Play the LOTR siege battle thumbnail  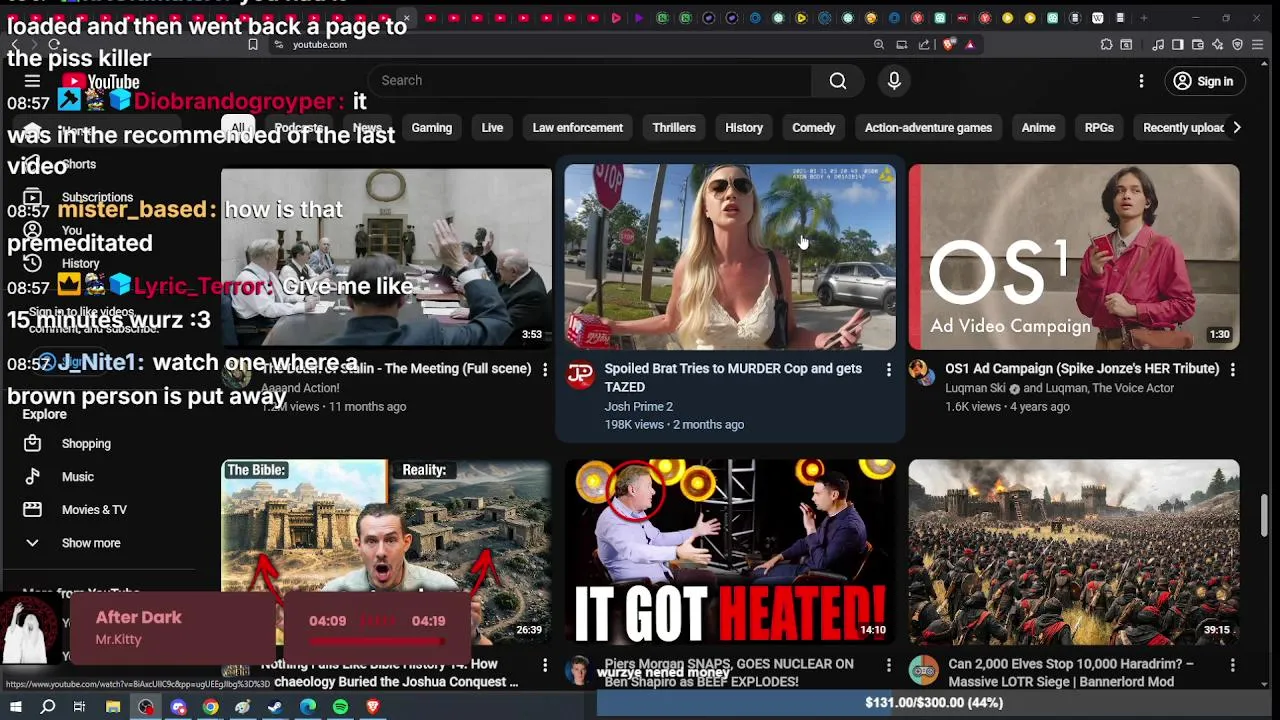pos(1074,552)
